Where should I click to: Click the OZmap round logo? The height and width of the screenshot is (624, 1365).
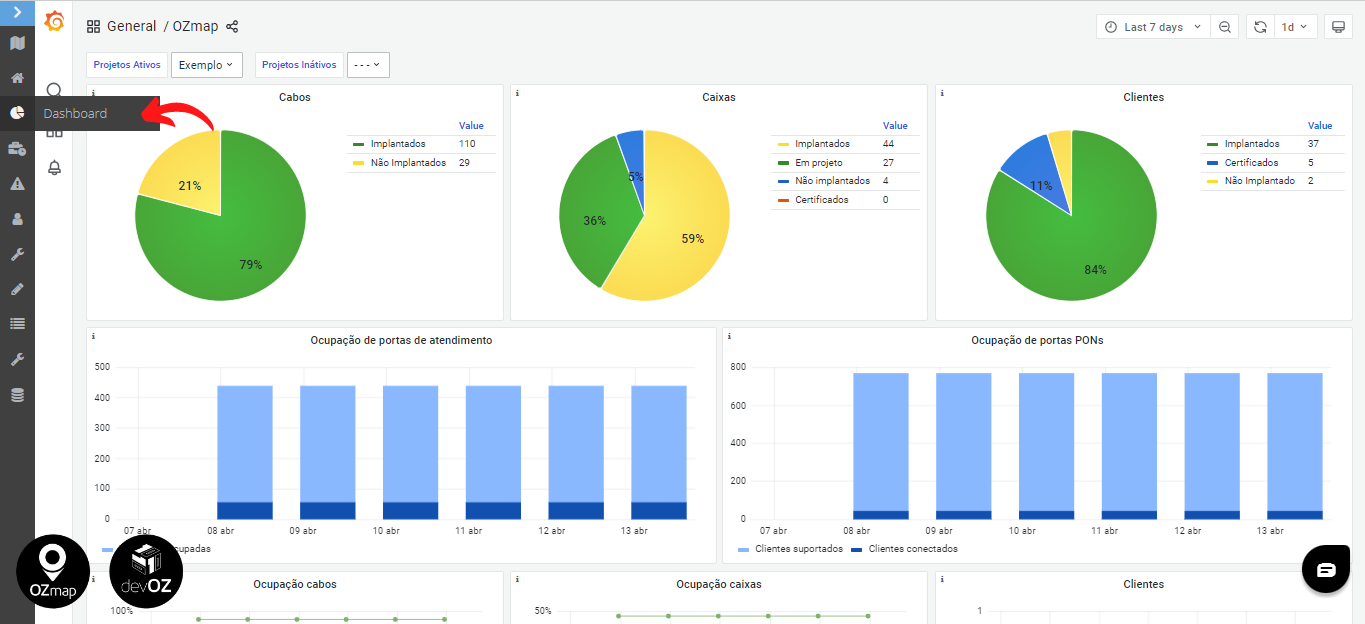tap(53, 571)
